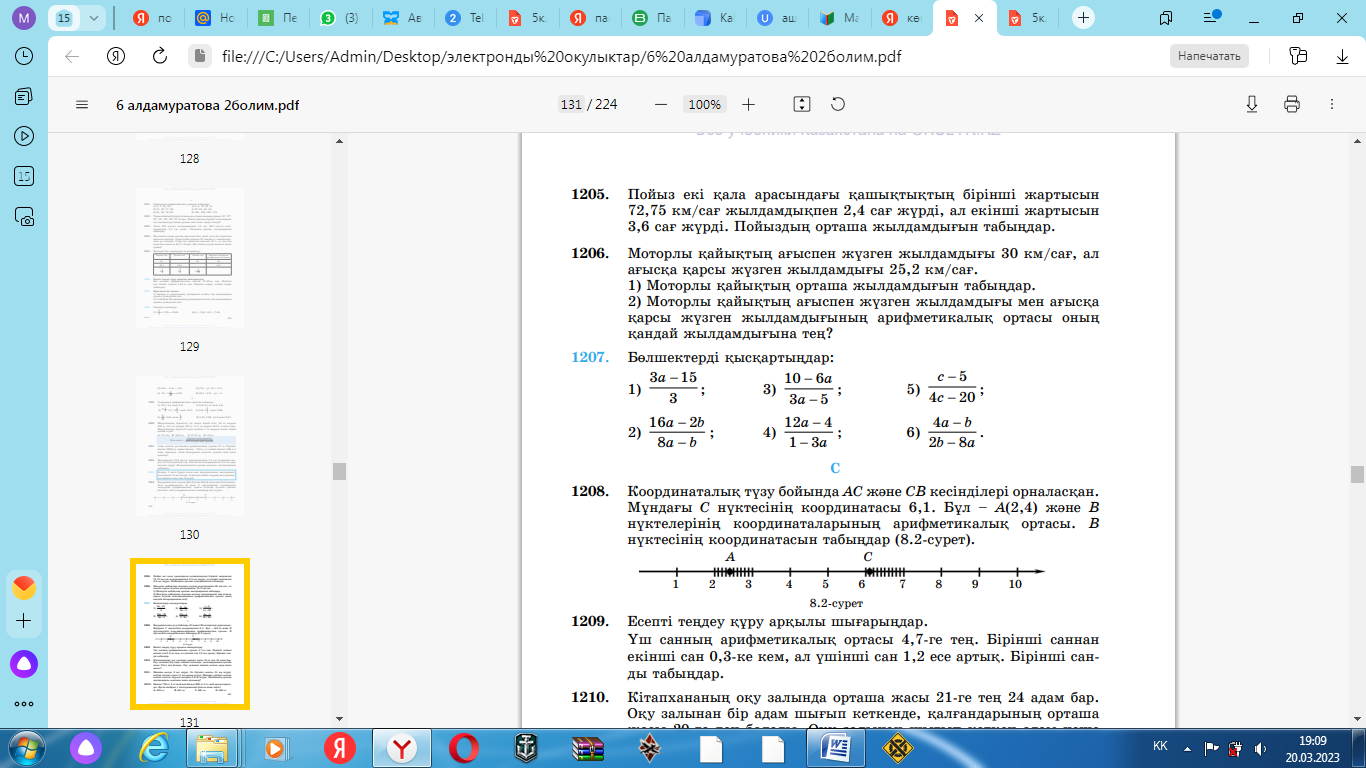Switch to the green 'Пе' tab
1366x768 pixels.
click(276, 17)
